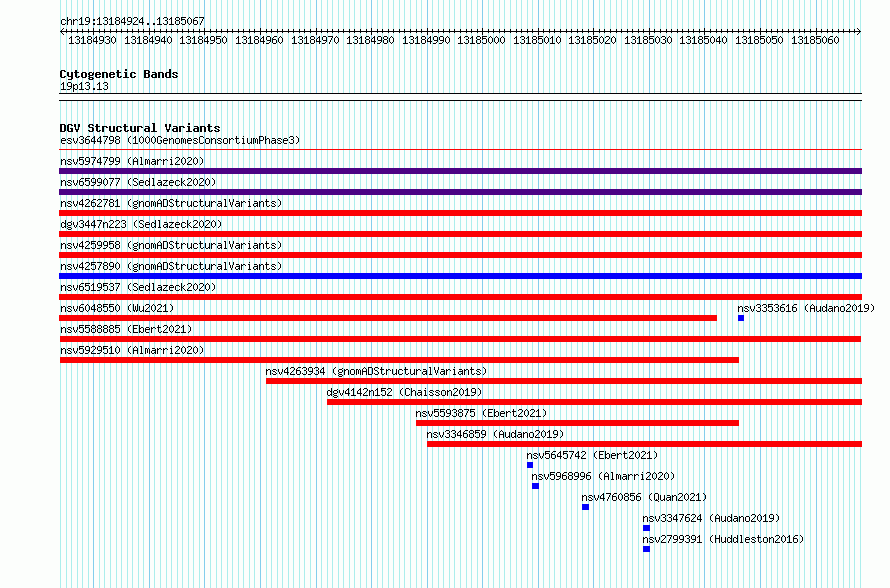Click the chr19:13184924..13185067 region label
The width and height of the screenshot is (890, 588).
[132, 22]
